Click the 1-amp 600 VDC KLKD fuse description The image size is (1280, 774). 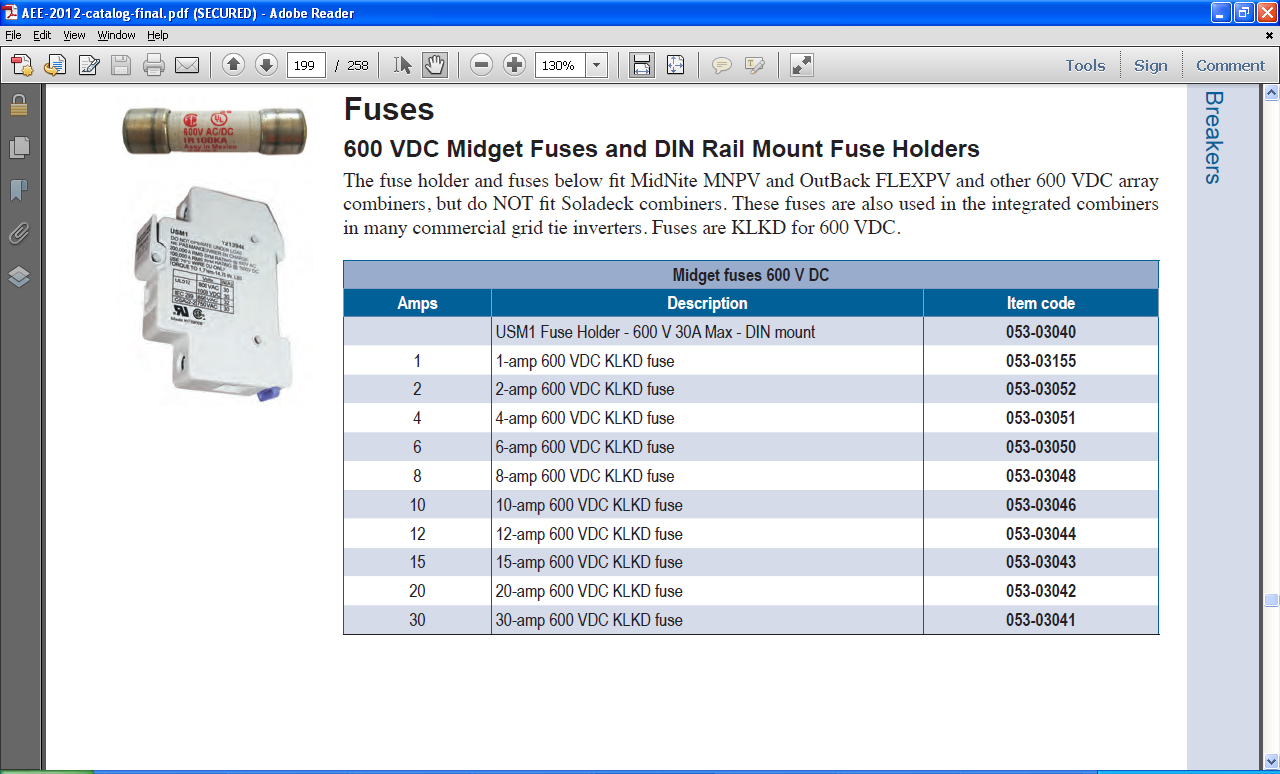click(585, 361)
